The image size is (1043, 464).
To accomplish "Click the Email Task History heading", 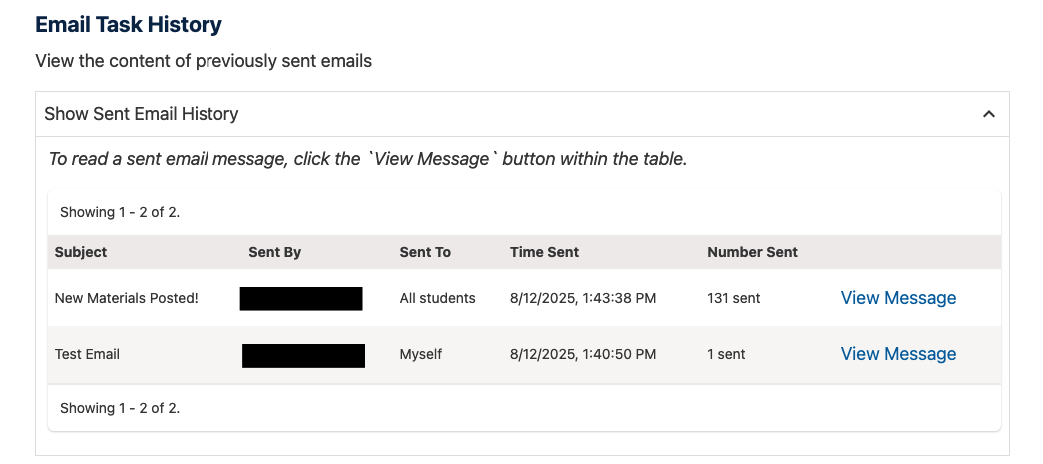I will pos(128,24).
